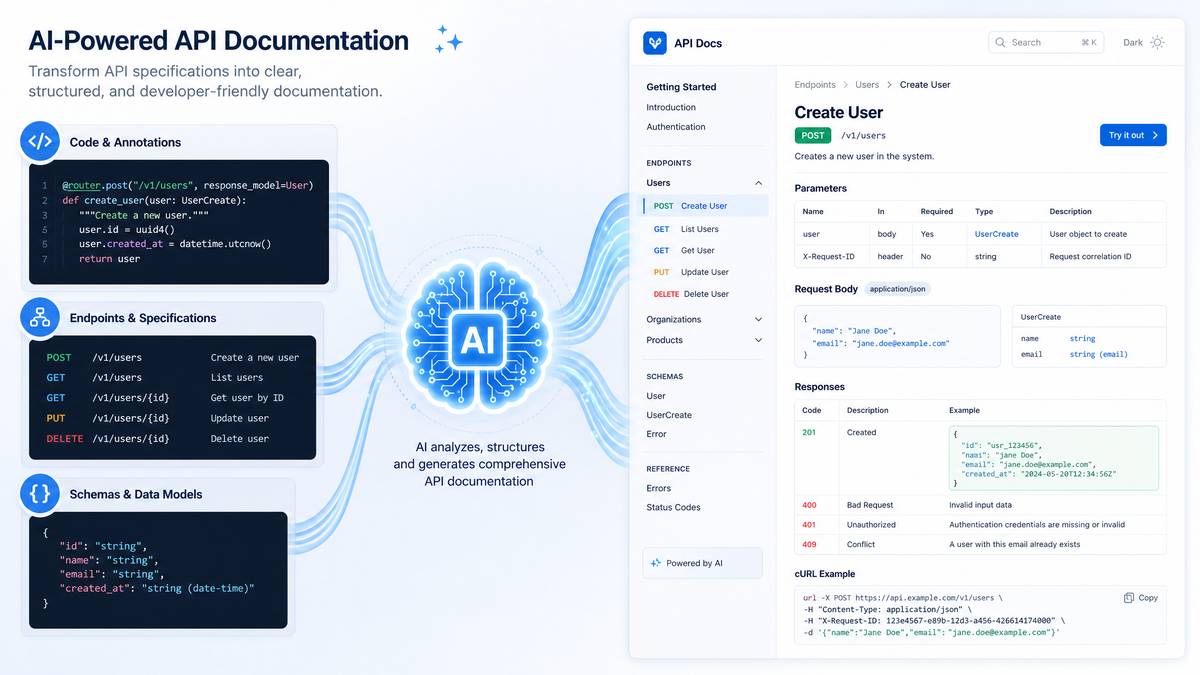This screenshot has height=675, width=1200.
Task: Click the Try it out button
Action: (1133, 135)
